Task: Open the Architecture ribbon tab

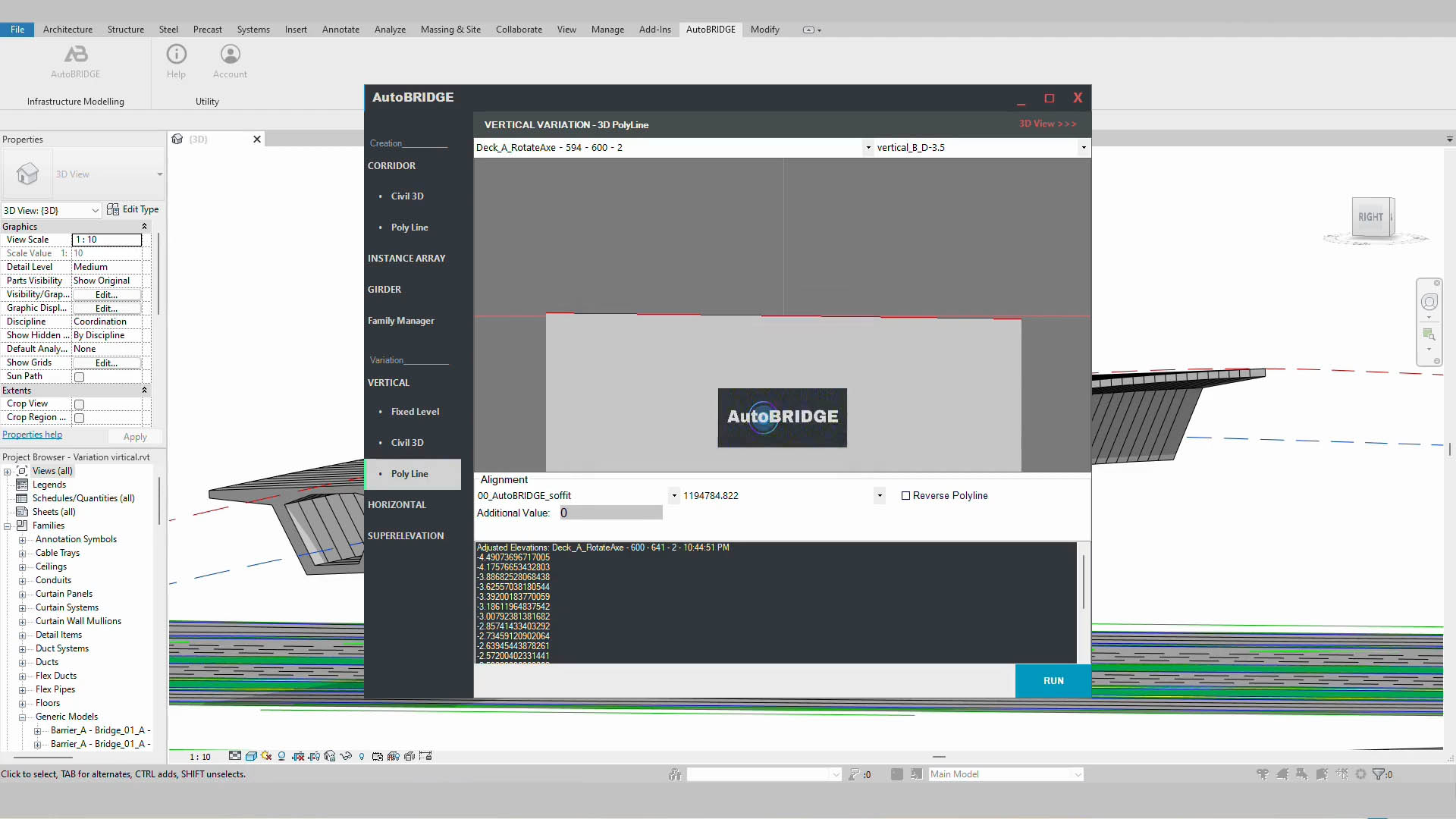Action: point(67,30)
